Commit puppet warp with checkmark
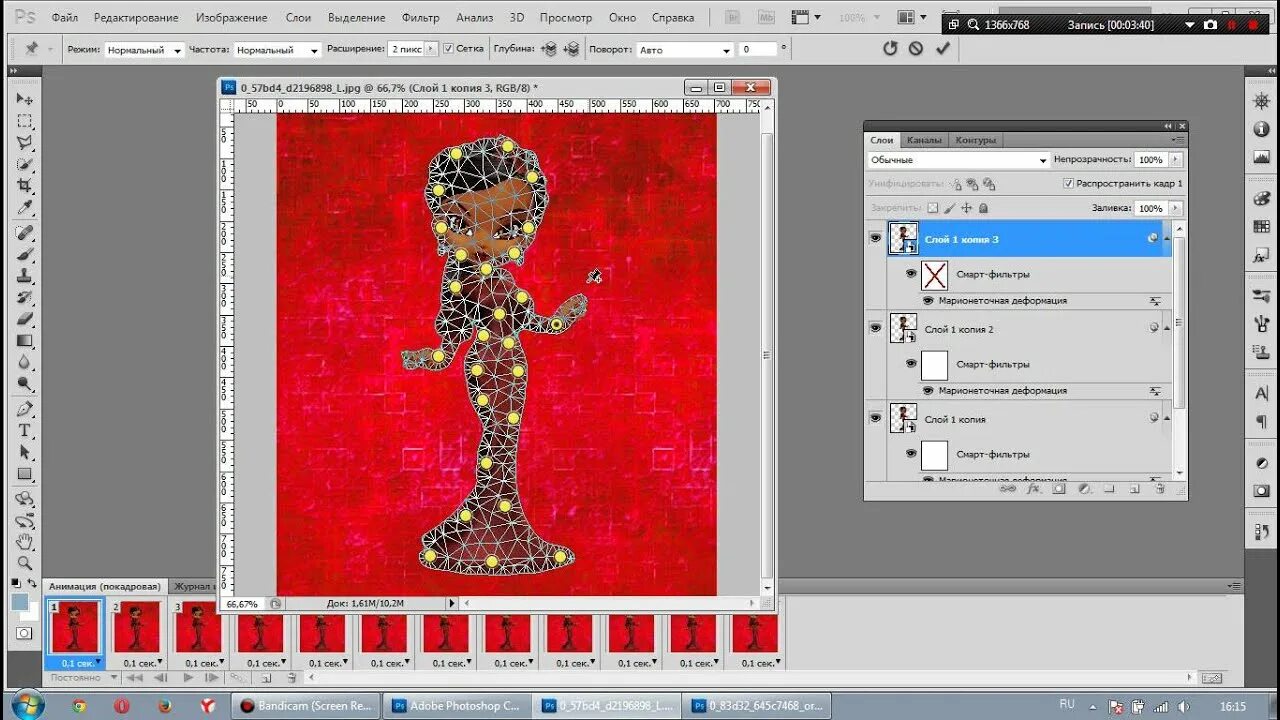This screenshot has width=1280, height=720. (942, 48)
